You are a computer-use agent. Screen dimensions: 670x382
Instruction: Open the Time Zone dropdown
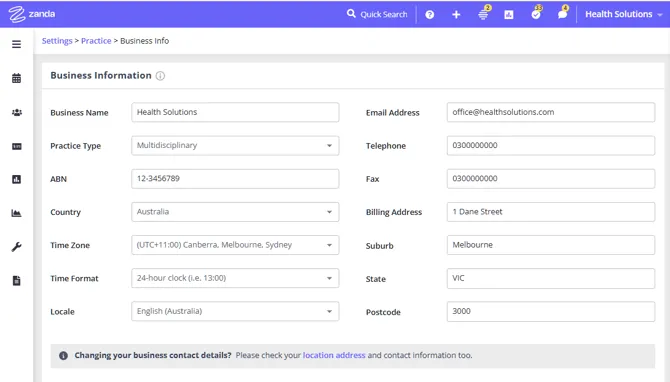tap(235, 245)
